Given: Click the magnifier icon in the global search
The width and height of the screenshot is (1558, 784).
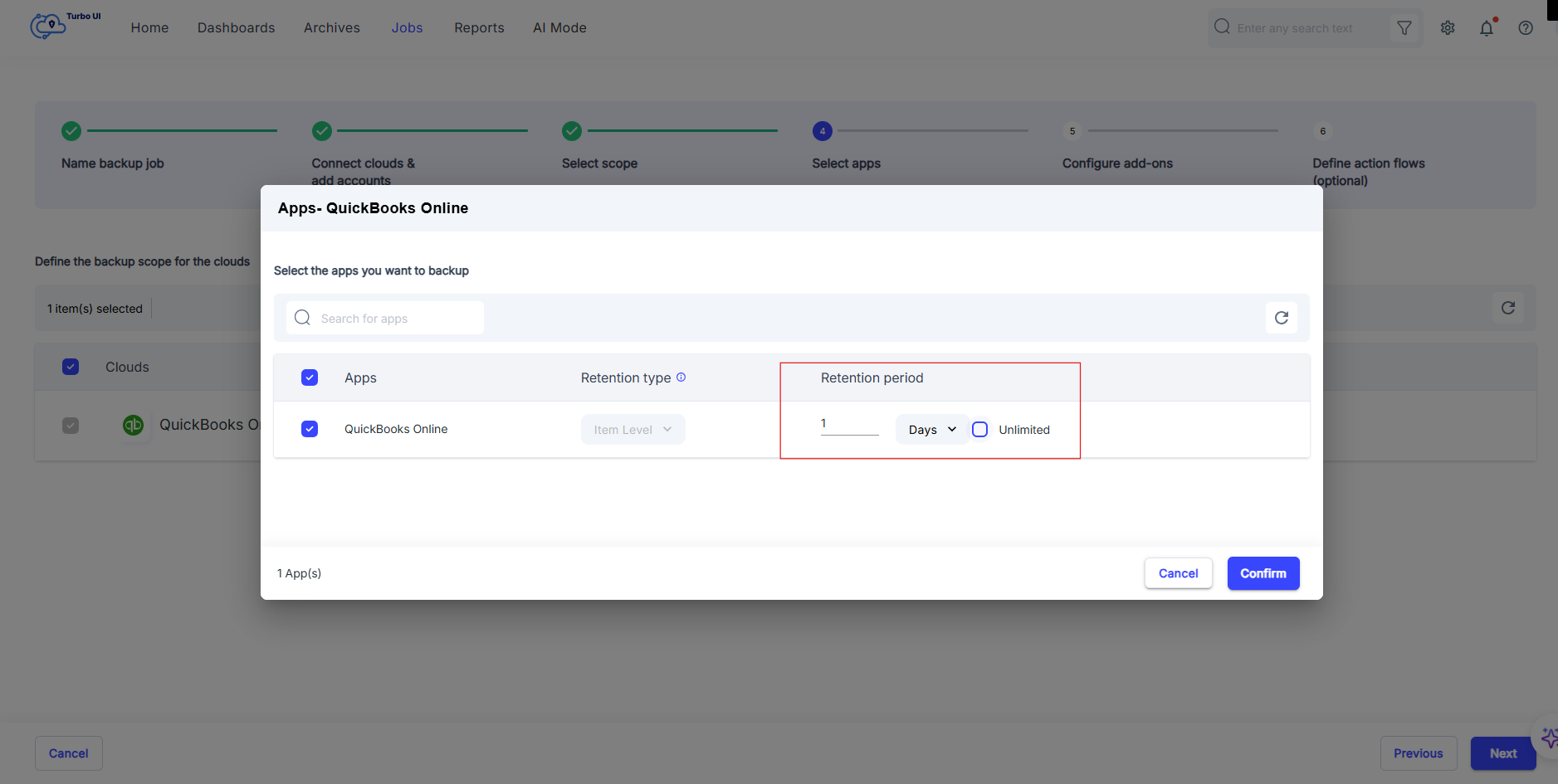Looking at the screenshot, I should pyautogui.click(x=1222, y=27).
